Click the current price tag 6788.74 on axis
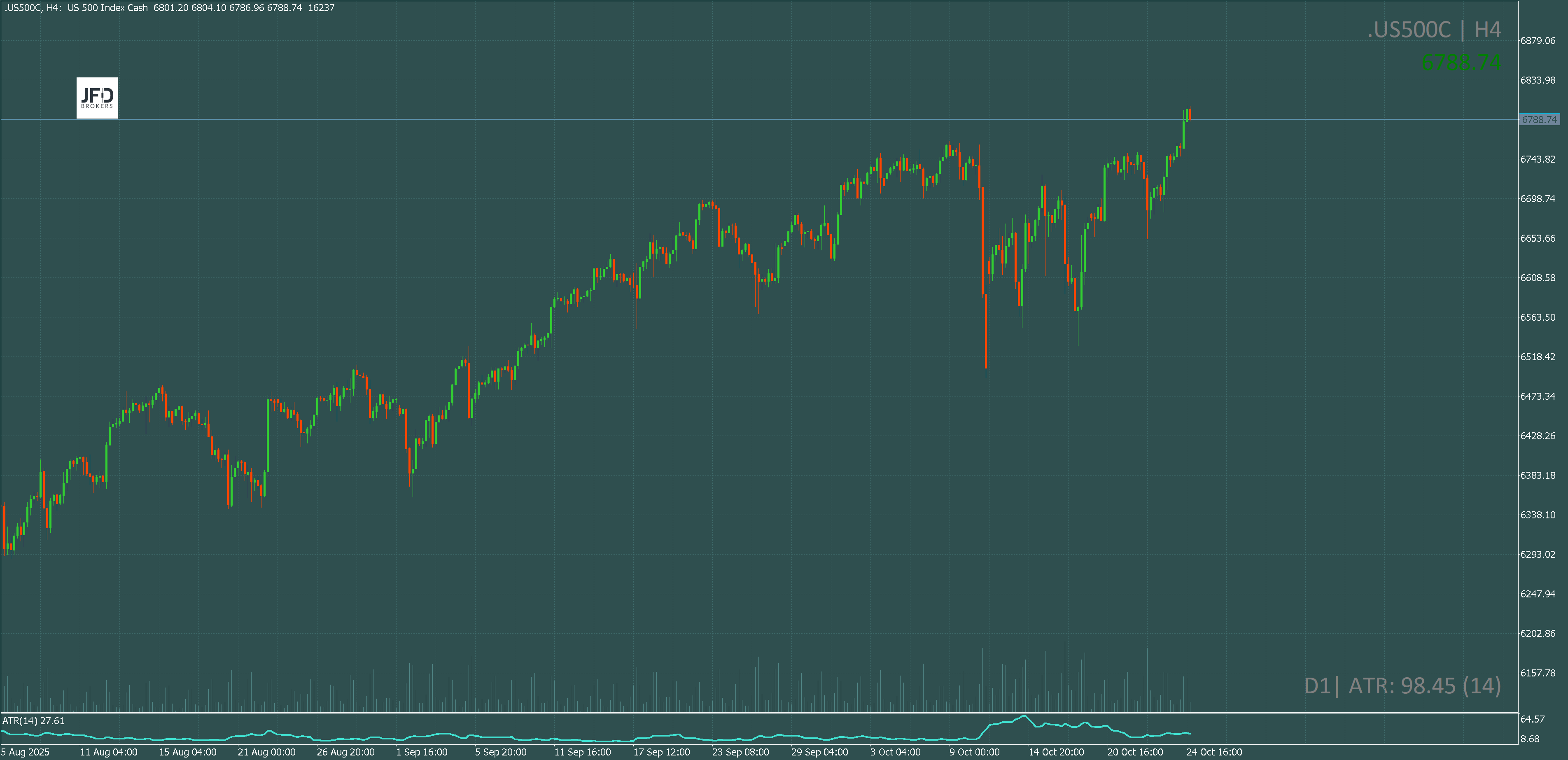 [1539, 120]
